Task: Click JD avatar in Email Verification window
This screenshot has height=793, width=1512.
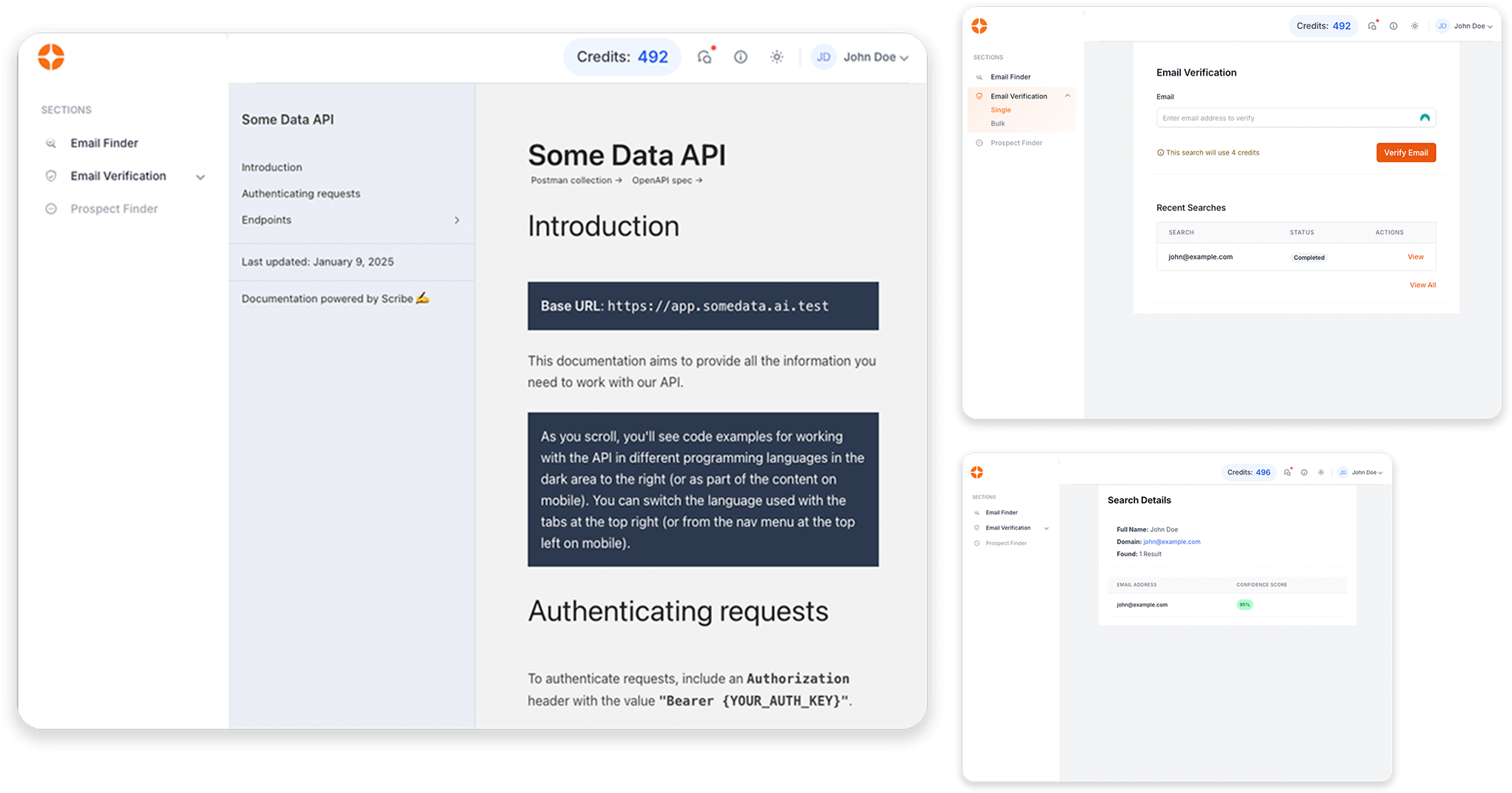Action: coord(1442,26)
